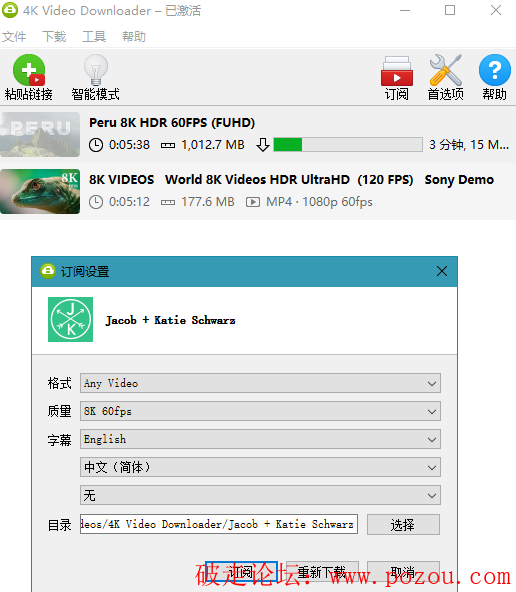Open the File (文件) menu
Image resolution: width=516 pixels, height=592 pixels.
pyautogui.click(x=14, y=37)
